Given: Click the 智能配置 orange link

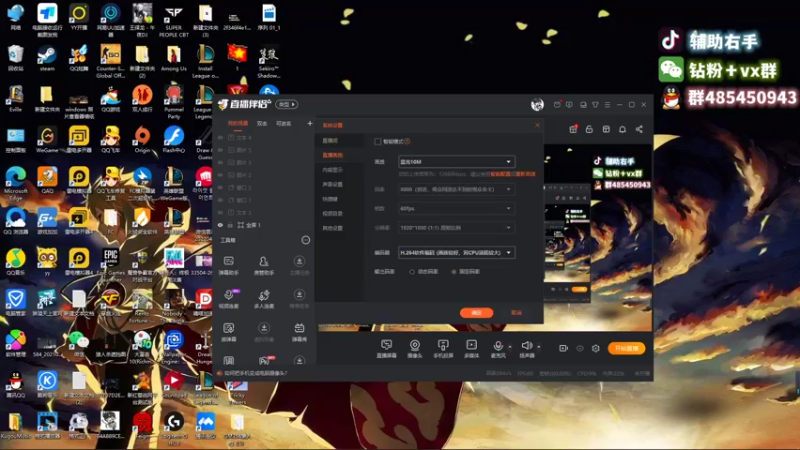Looking at the screenshot, I should [501, 174].
